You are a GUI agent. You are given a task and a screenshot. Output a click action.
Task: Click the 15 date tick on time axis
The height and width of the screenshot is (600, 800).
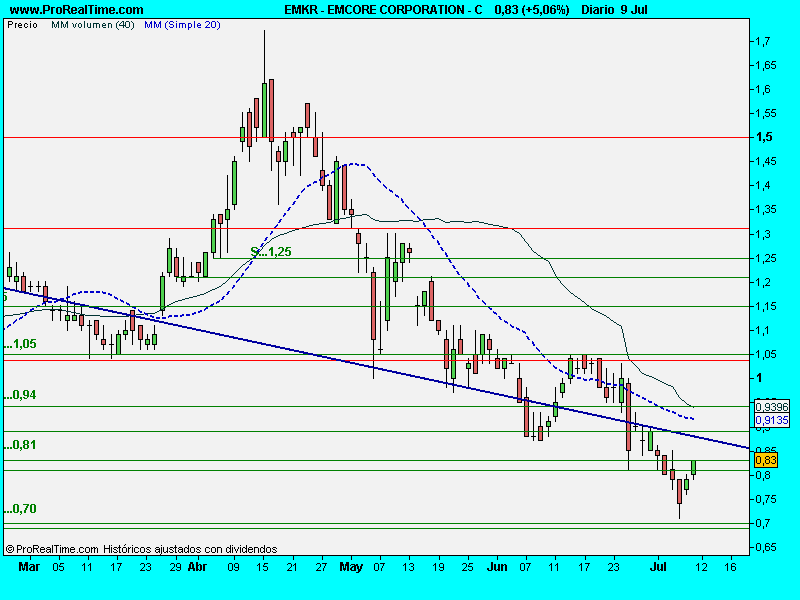click(262, 567)
